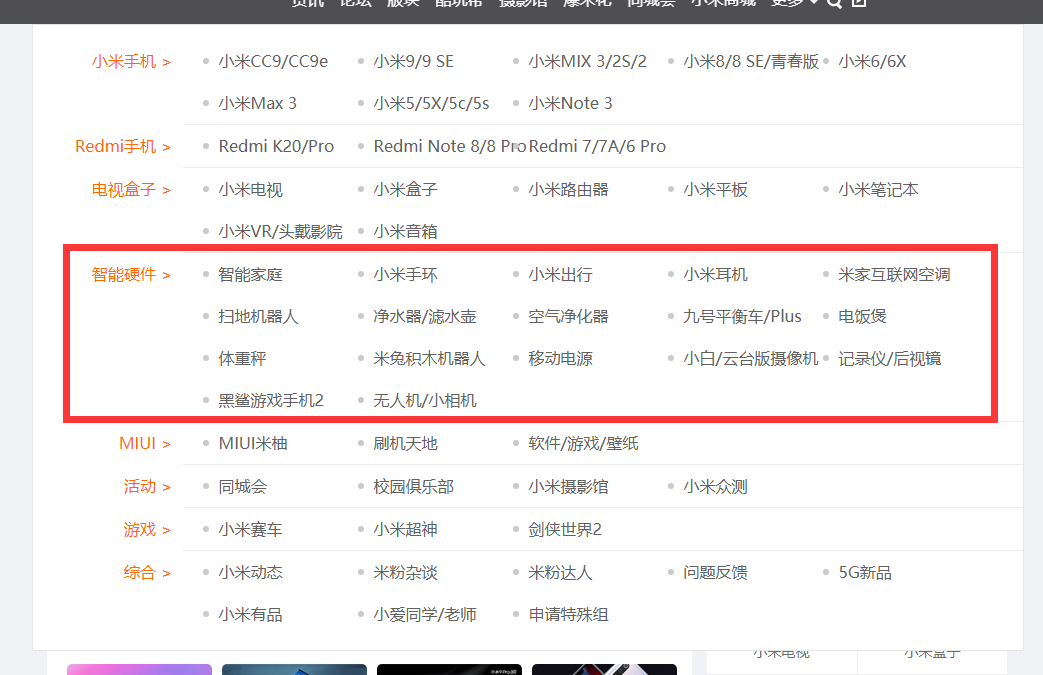Open the Redmi手机 category heading
This screenshot has height=675, width=1043.
click(x=123, y=146)
